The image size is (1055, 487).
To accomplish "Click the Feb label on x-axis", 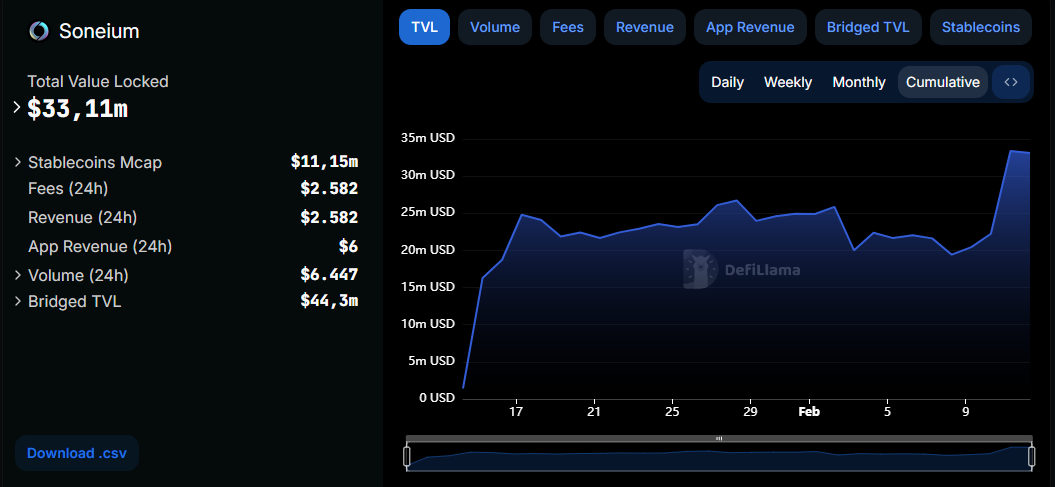I will [x=809, y=412].
